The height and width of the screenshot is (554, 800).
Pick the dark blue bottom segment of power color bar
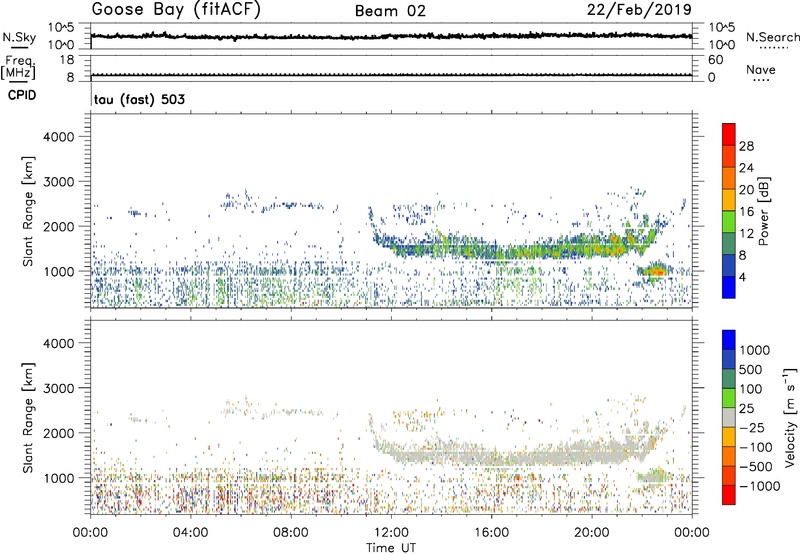point(729,287)
